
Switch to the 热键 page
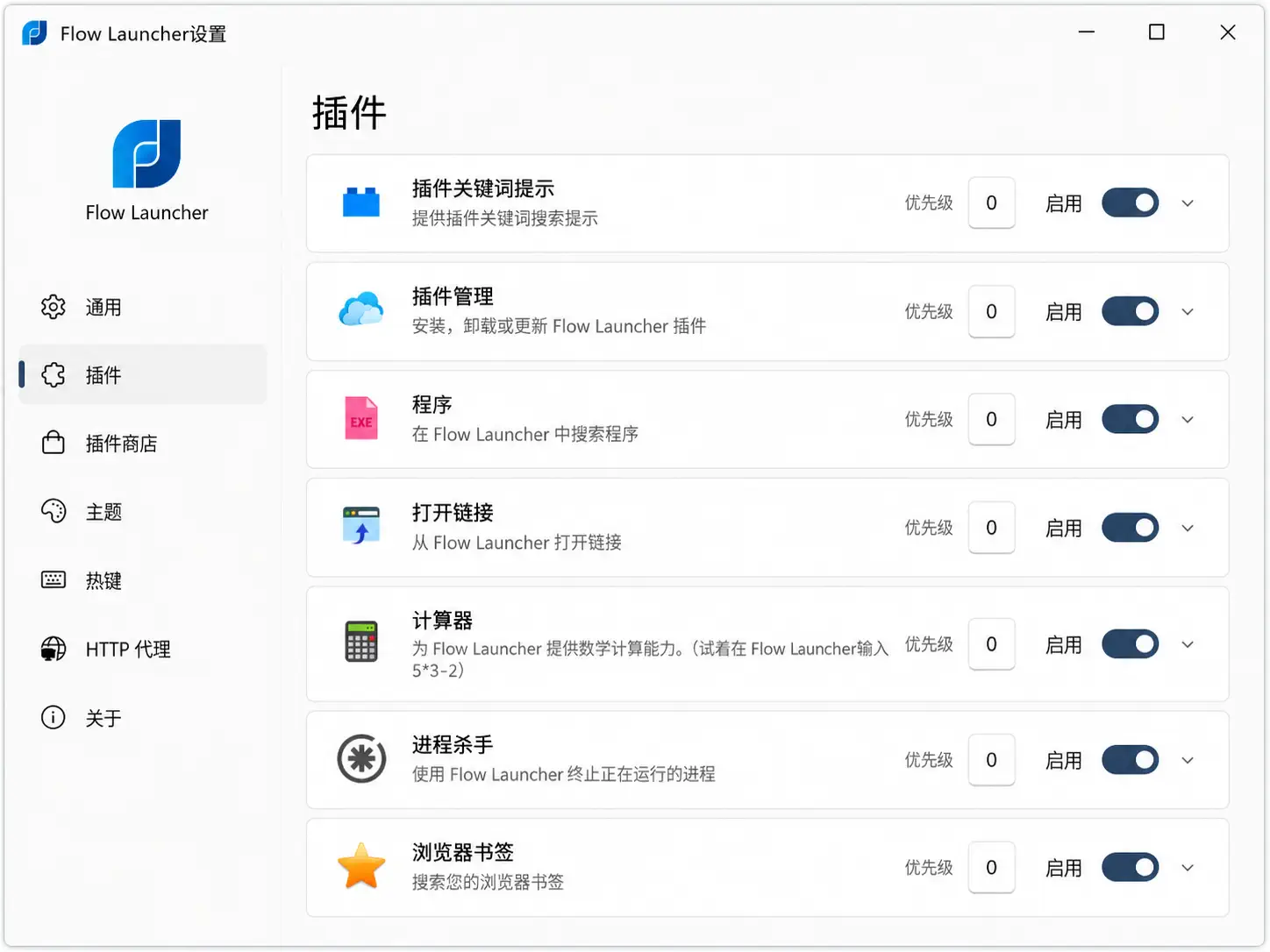(x=143, y=579)
